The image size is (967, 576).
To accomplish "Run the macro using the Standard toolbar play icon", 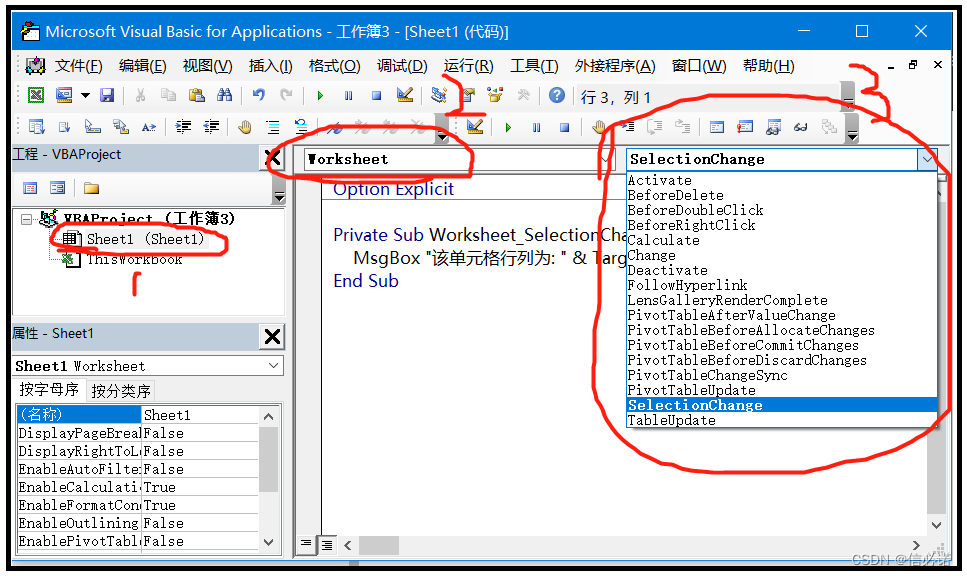I will coord(320,96).
